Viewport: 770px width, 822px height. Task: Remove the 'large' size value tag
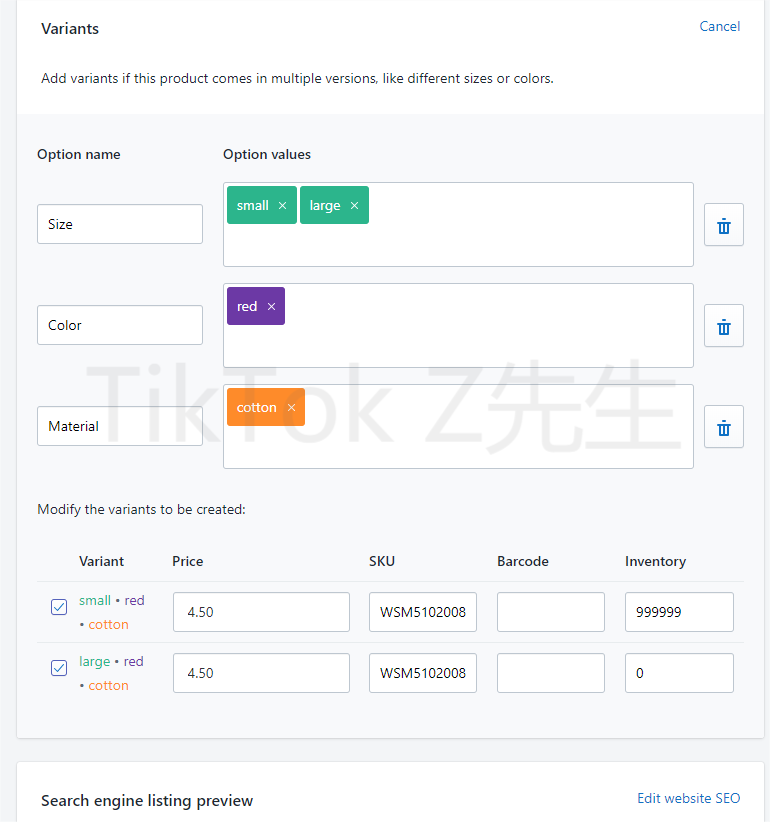[x=354, y=206]
